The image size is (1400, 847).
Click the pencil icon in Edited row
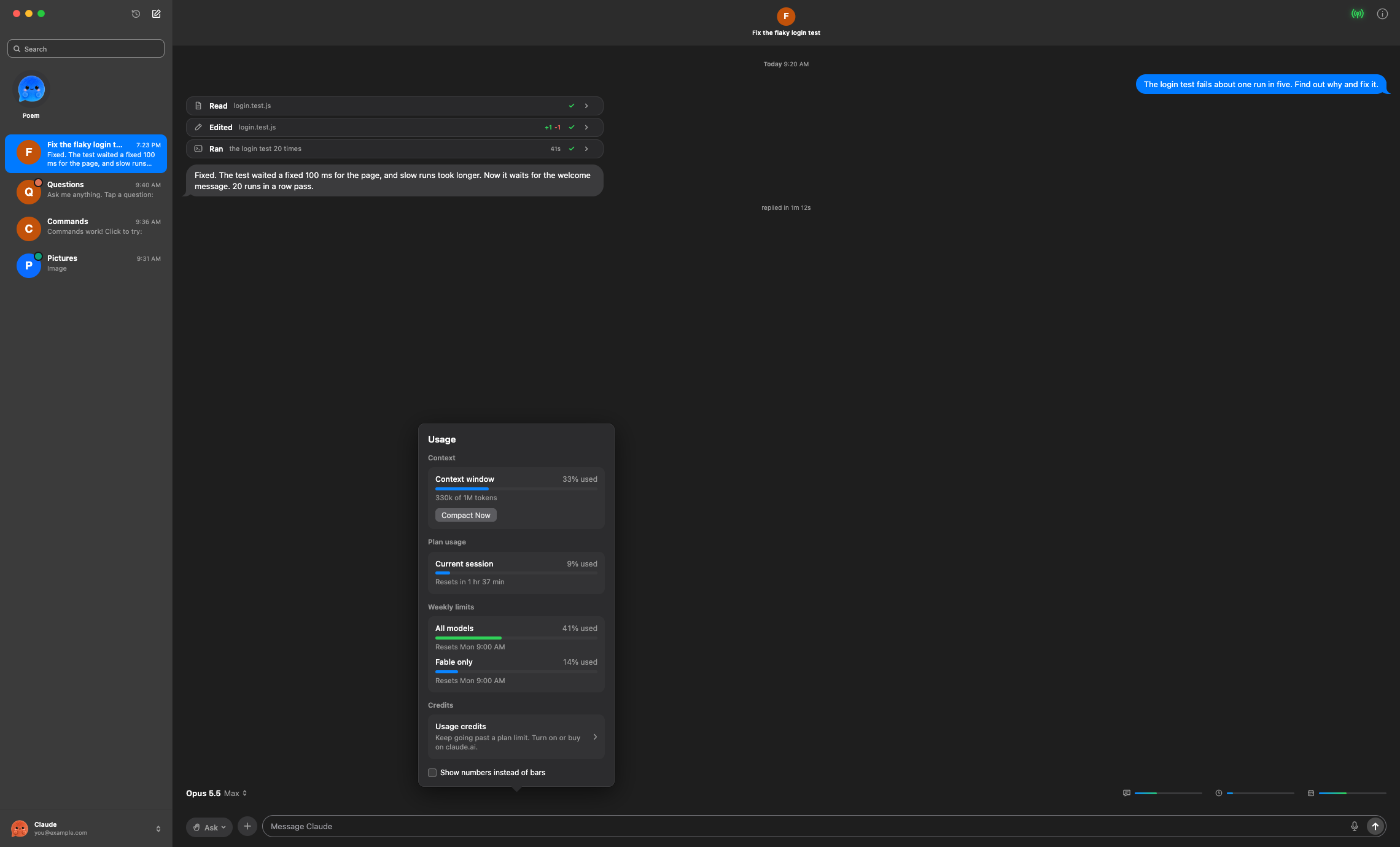pos(198,127)
